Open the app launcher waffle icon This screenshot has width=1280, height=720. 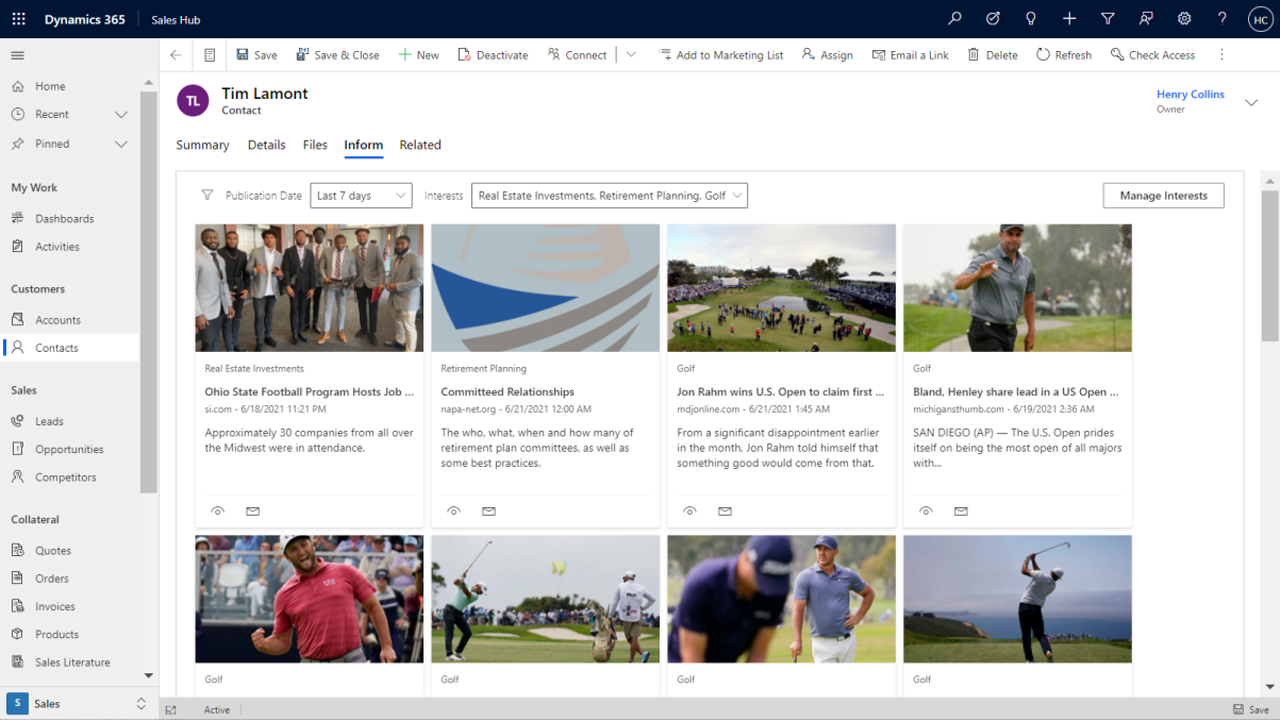[x=18, y=19]
